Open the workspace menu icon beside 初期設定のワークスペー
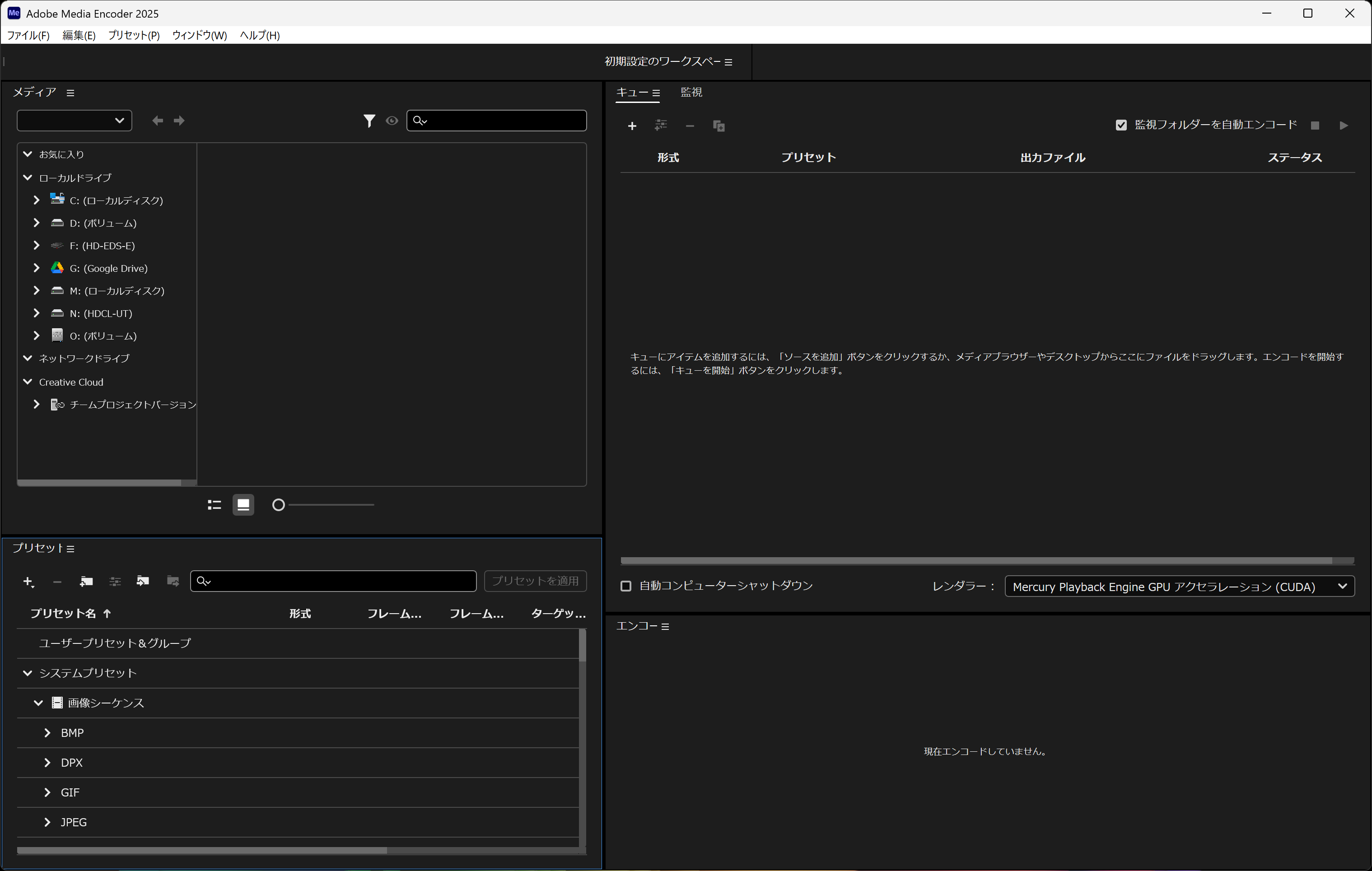The image size is (1372, 871). point(728,62)
